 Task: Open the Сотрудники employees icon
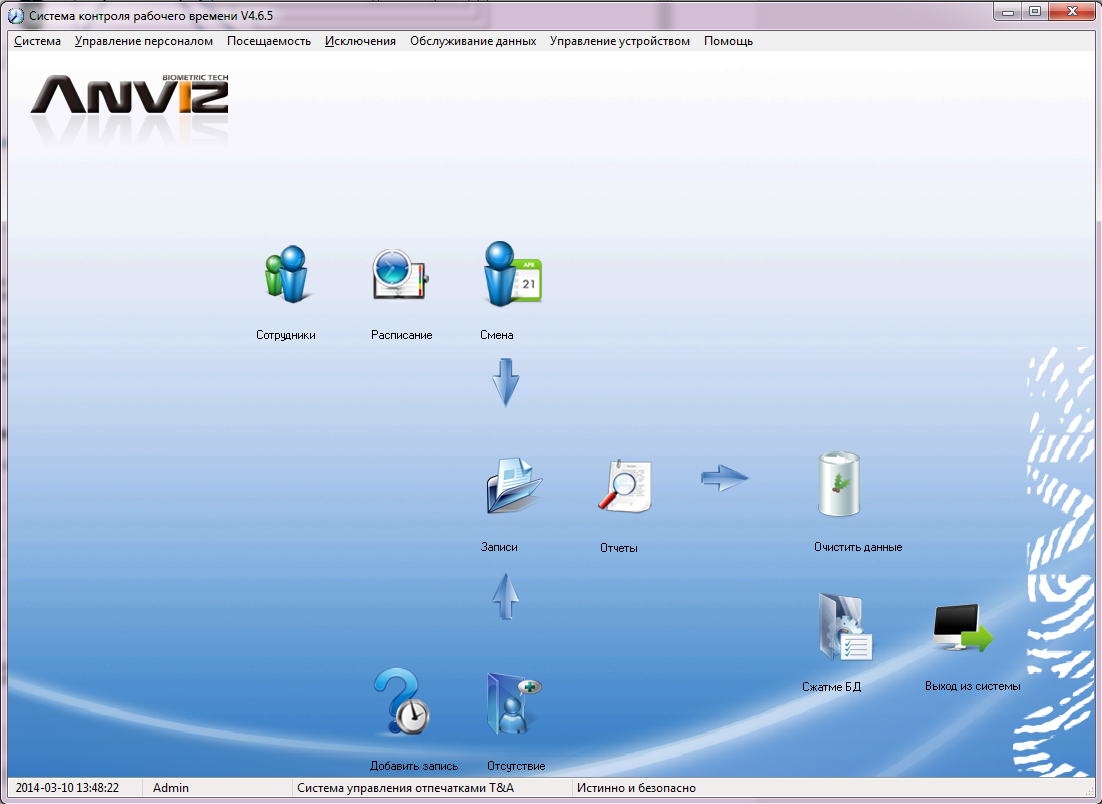(287, 274)
